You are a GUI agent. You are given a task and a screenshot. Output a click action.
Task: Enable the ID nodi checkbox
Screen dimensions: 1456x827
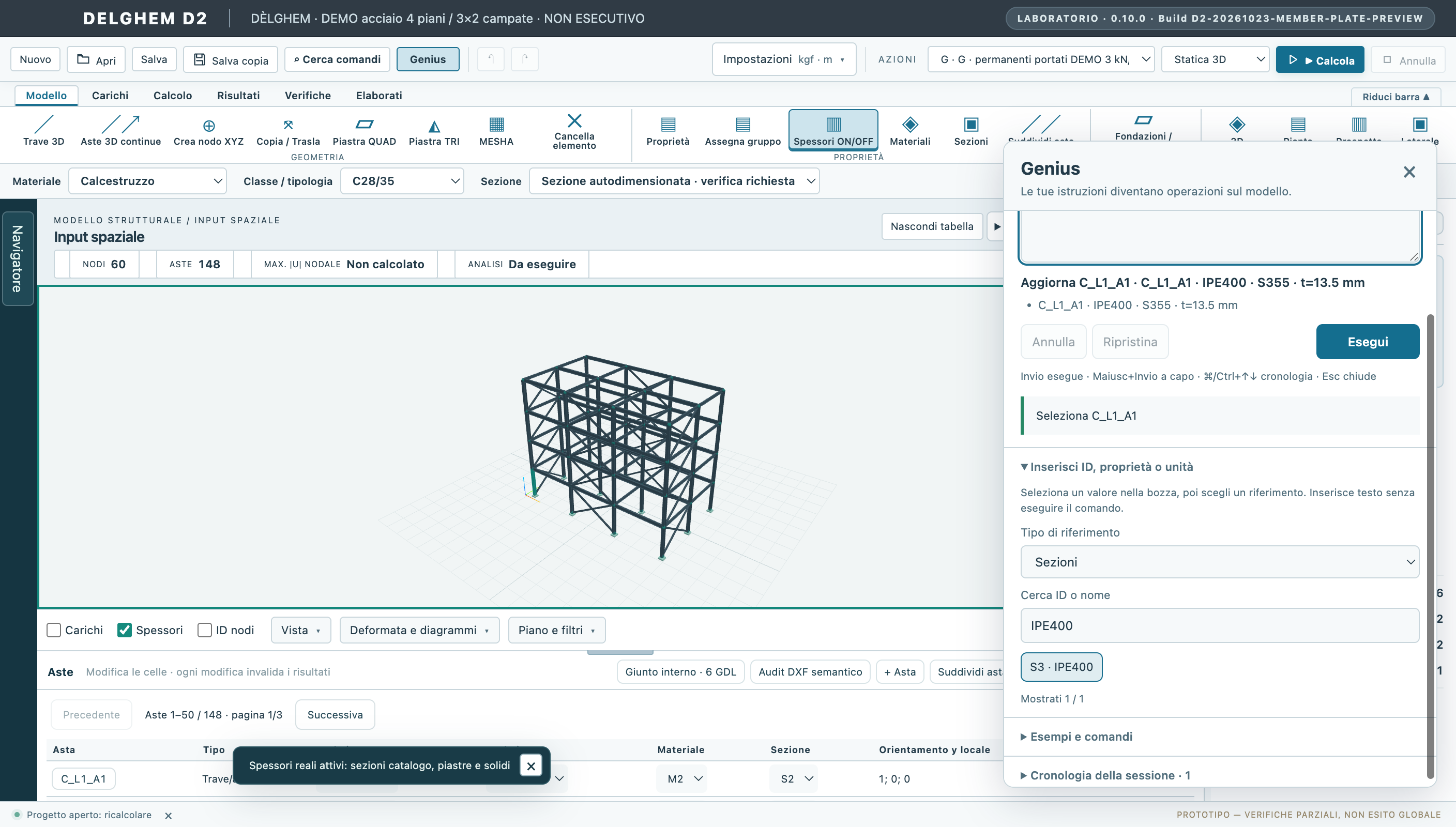(x=205, y=630)
